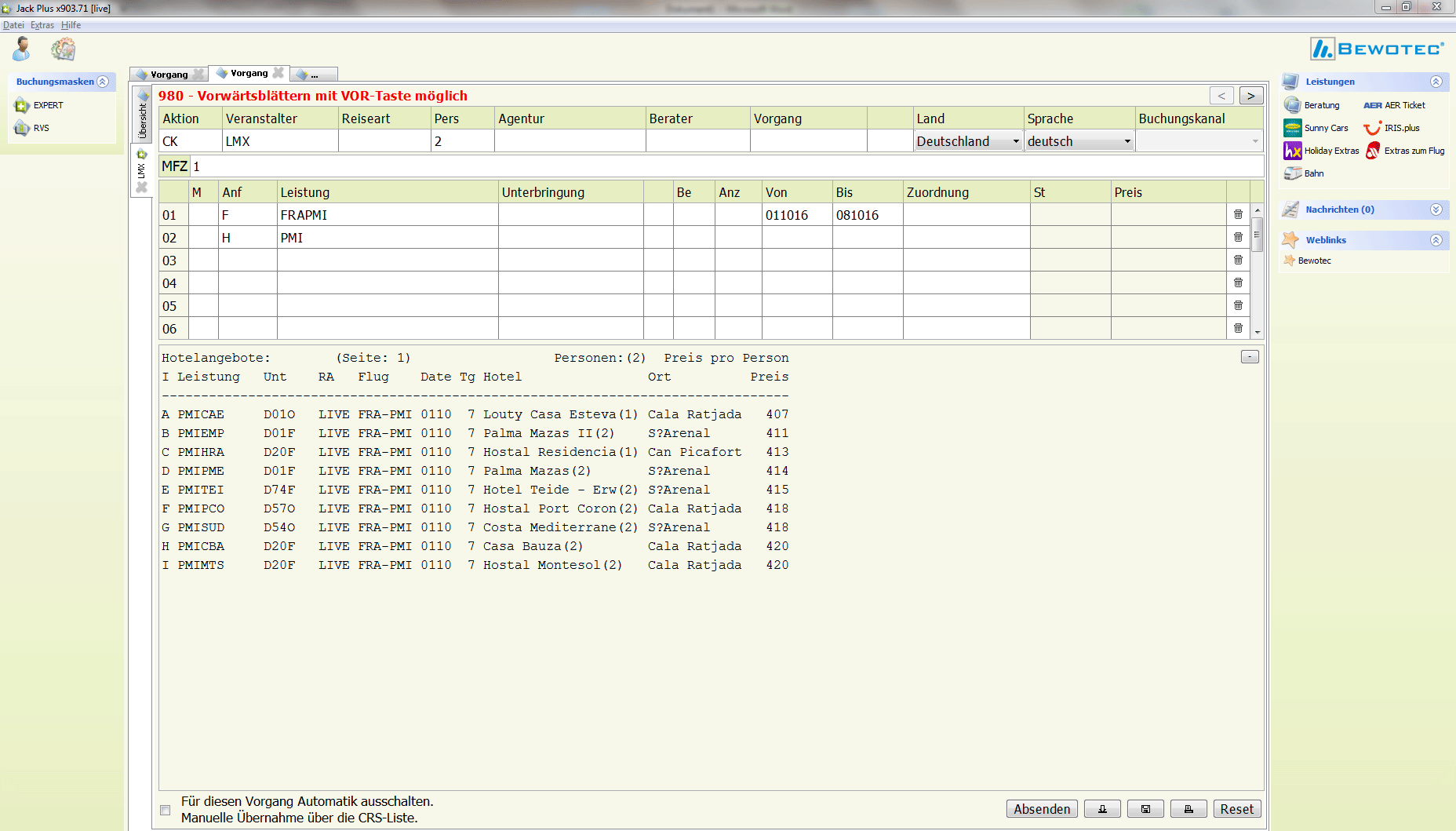Expand the Nachrichten (0) panel
This screenshot has width=1456, height=831.
click(1436, 210)
